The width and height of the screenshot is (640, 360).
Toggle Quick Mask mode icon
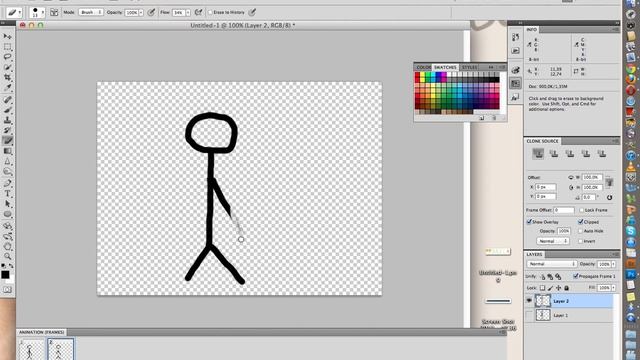coord(7,290)
